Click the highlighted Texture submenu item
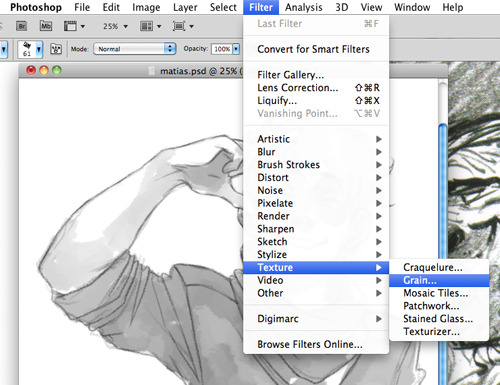Viewport: 500px width, 385px height. pyautogui.click(x=316, y=267)
